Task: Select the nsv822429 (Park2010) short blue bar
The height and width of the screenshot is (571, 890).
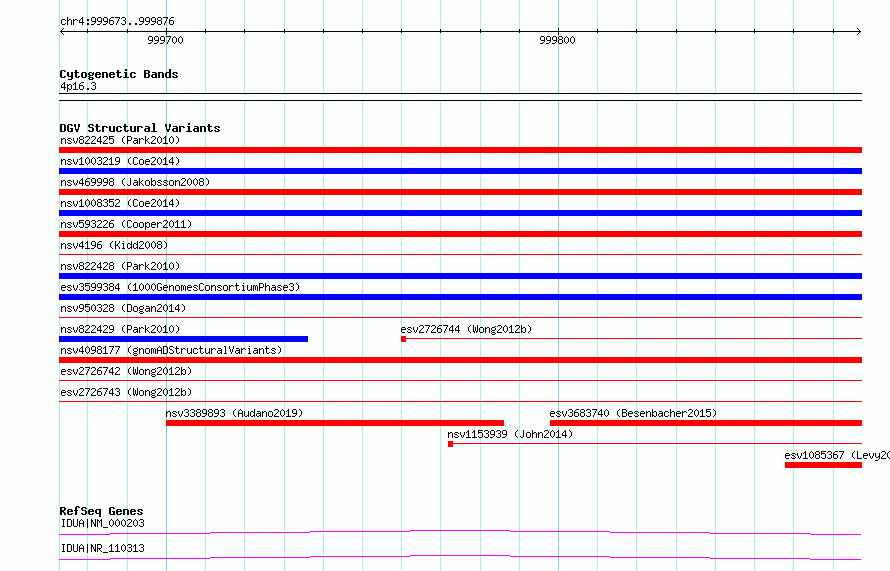Action: coord(183,339)
